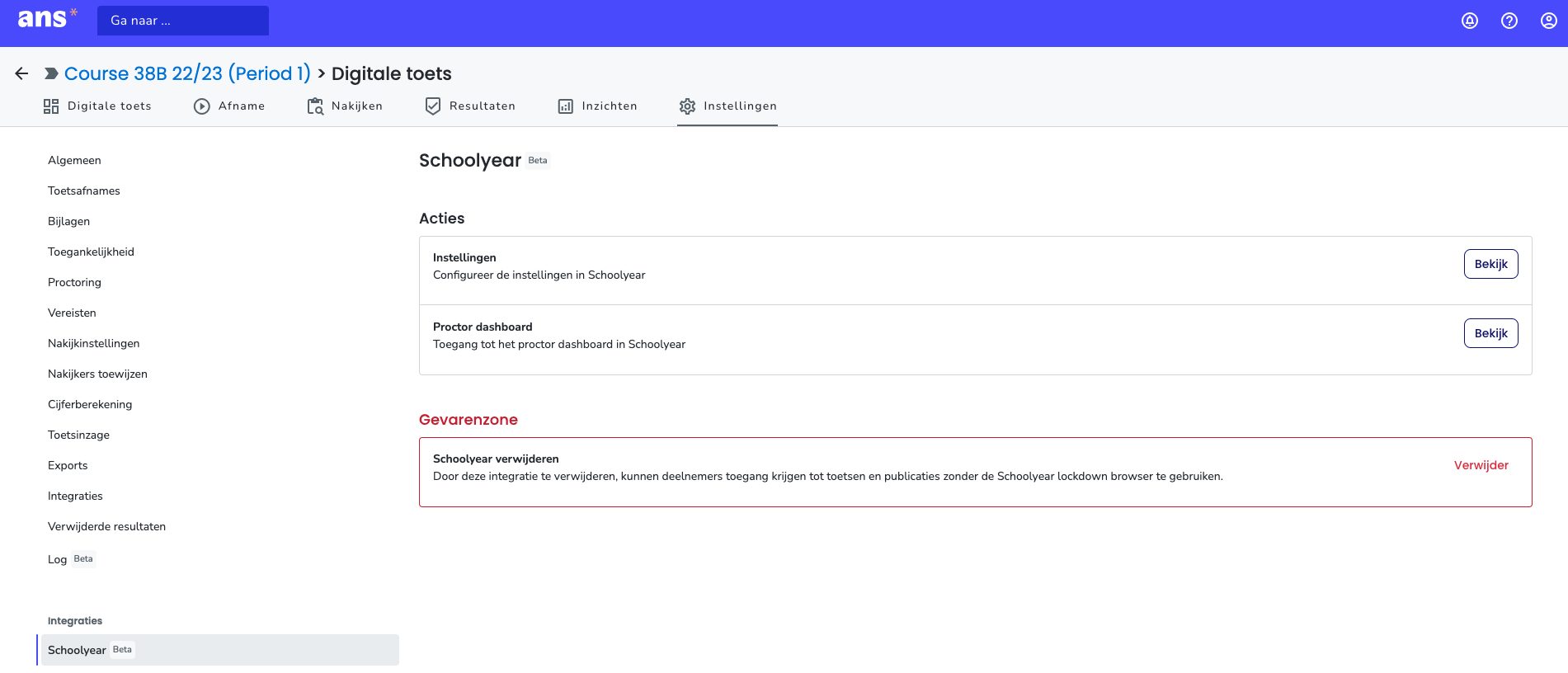
Task: Switch to the Inzichten tab
Action: (x=598, y=106)
